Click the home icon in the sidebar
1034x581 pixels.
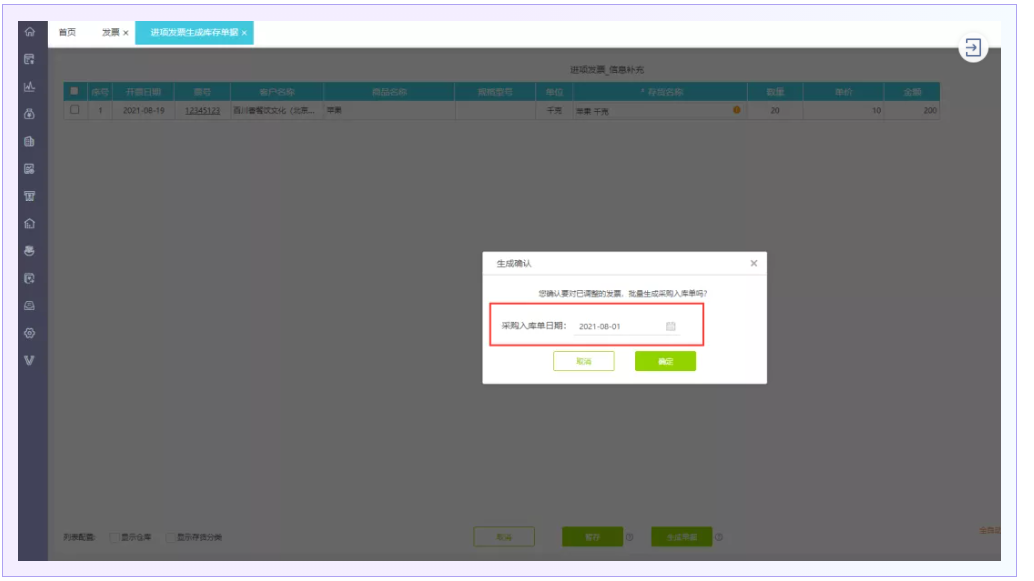(30, 32)
